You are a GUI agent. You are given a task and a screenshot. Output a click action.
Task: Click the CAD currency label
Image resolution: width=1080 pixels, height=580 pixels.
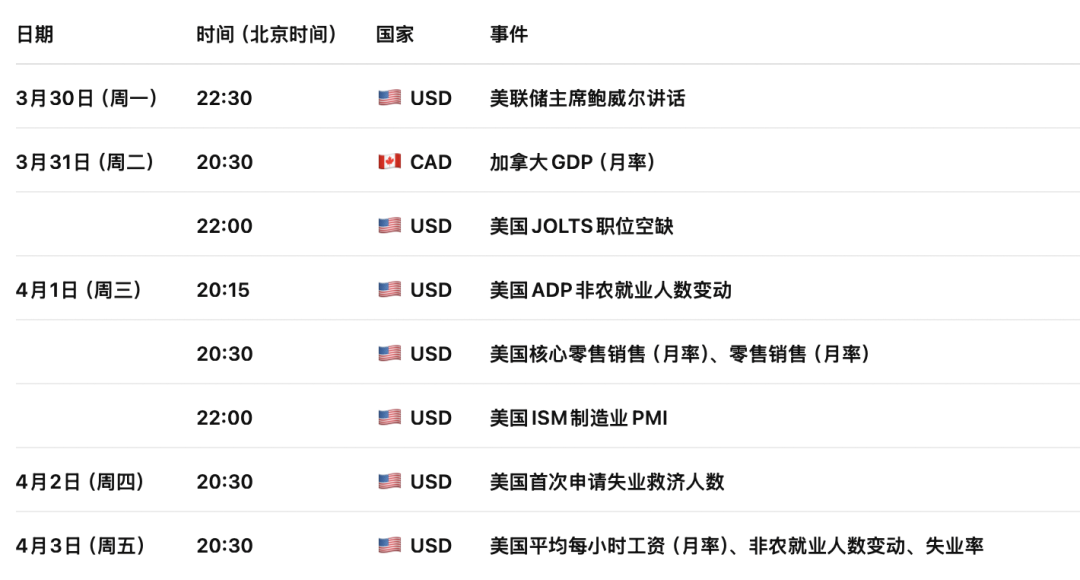(431, 162)
